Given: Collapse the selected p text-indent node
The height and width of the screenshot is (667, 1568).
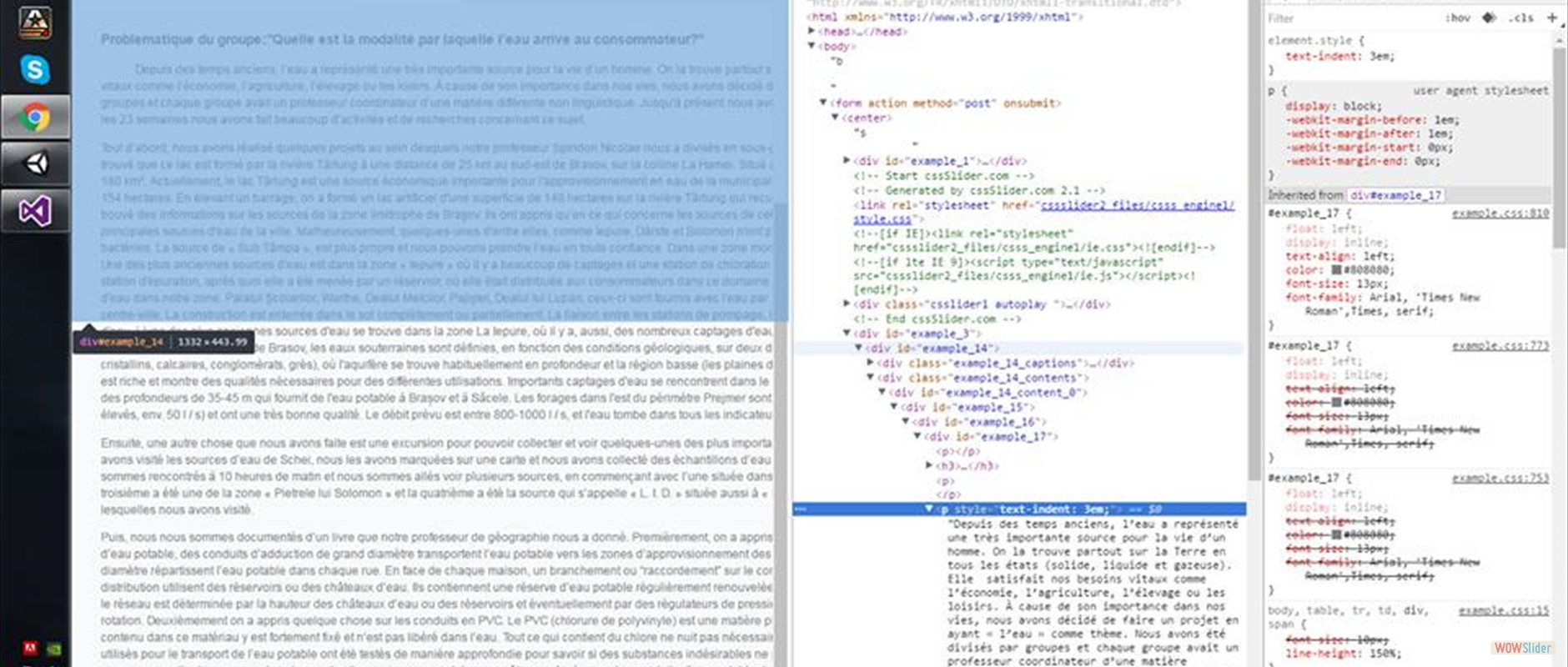Looking at the screenshot, I should (x=928, y=509).
